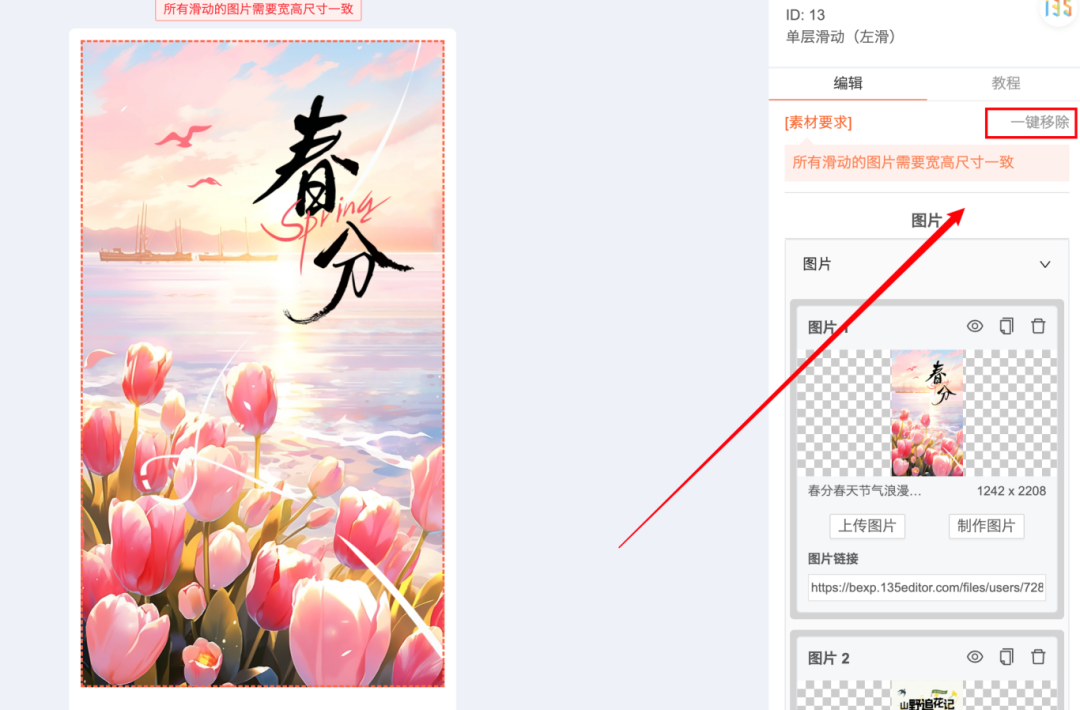Switch to the 教程 tab
The image size is (1080, 710).
pos(1006,83)
